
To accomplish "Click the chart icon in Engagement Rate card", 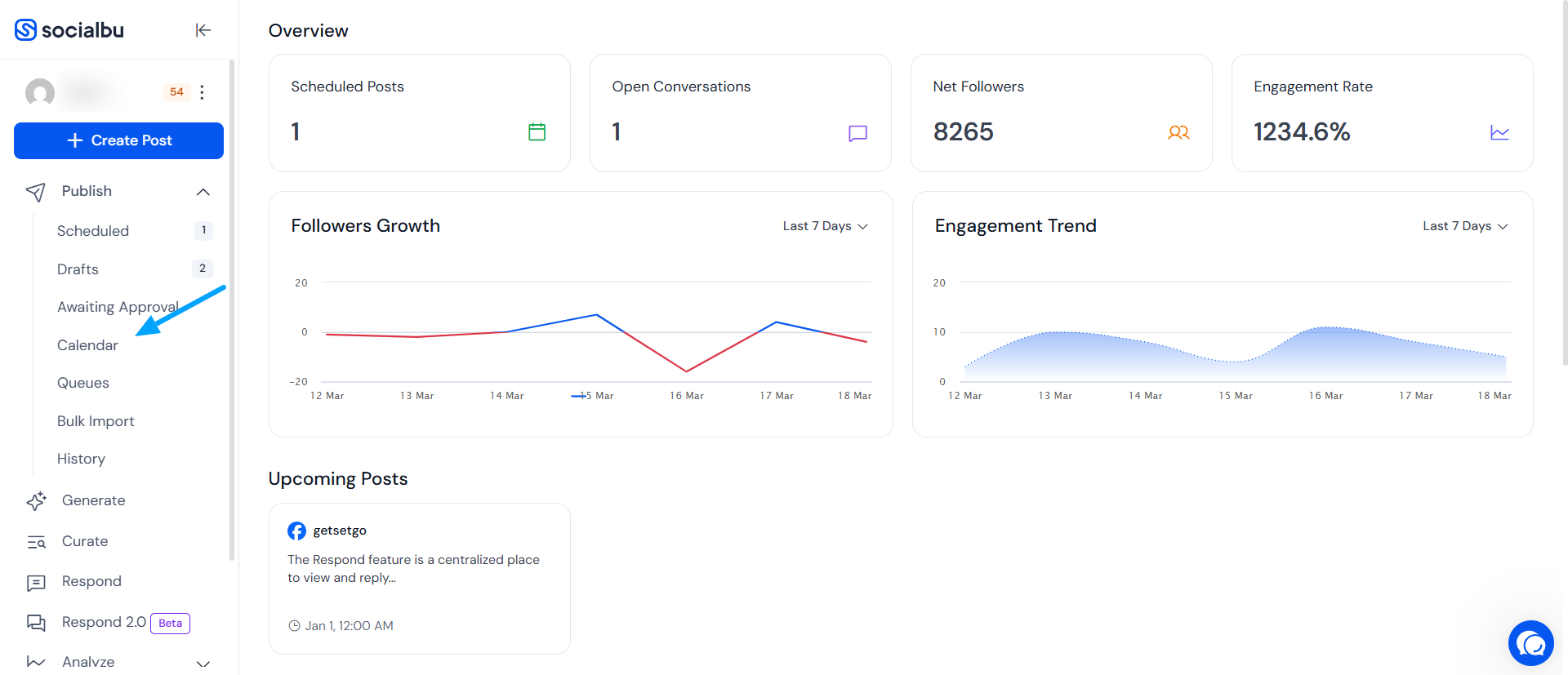I will click(x=1499, y=132).
